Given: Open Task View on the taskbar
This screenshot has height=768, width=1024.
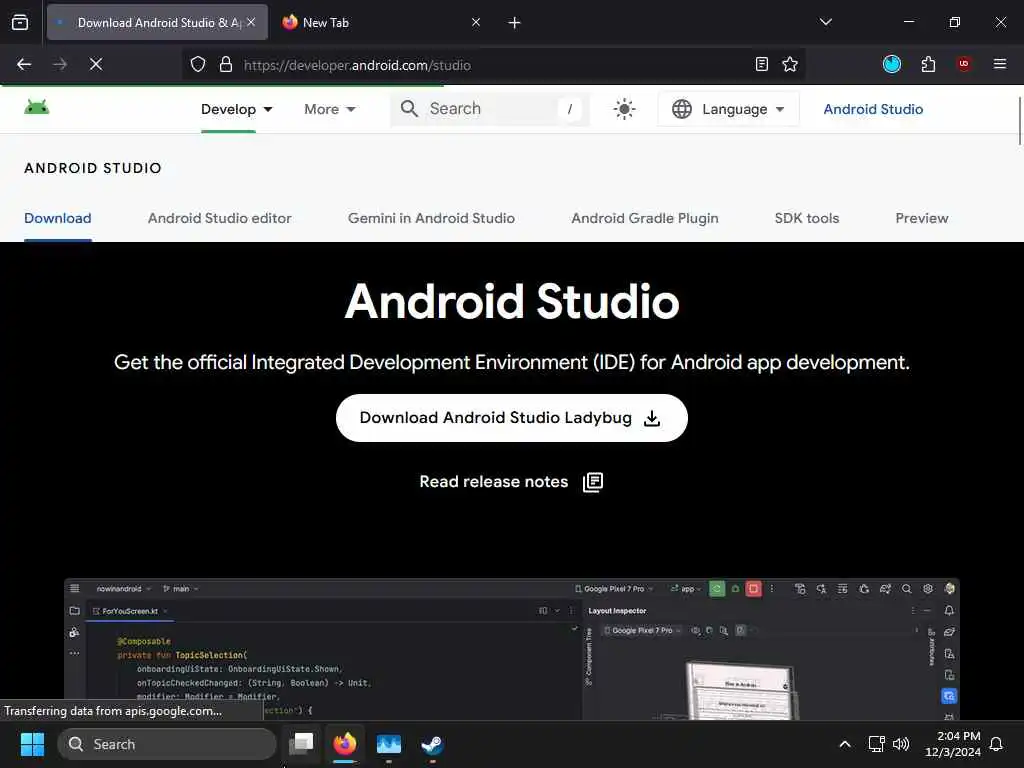Looking at the screenshot, I should pos(302,743).
